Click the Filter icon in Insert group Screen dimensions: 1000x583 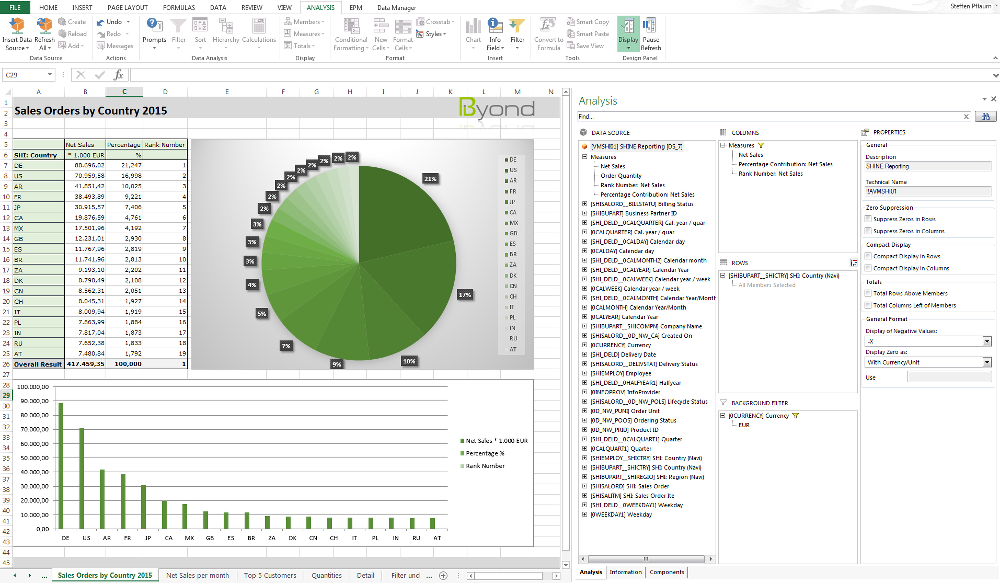click(x=517, y=26)
